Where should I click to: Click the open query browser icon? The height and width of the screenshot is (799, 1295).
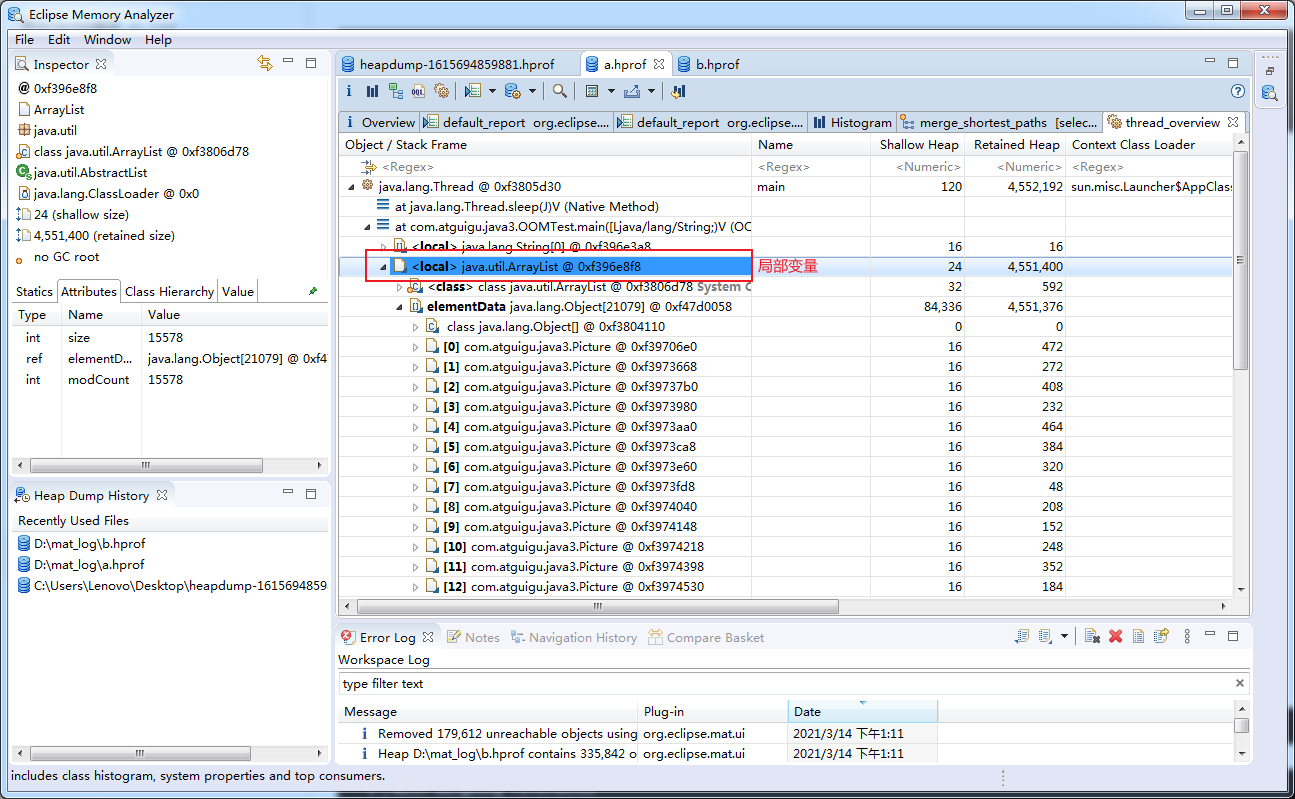[512, 91]
